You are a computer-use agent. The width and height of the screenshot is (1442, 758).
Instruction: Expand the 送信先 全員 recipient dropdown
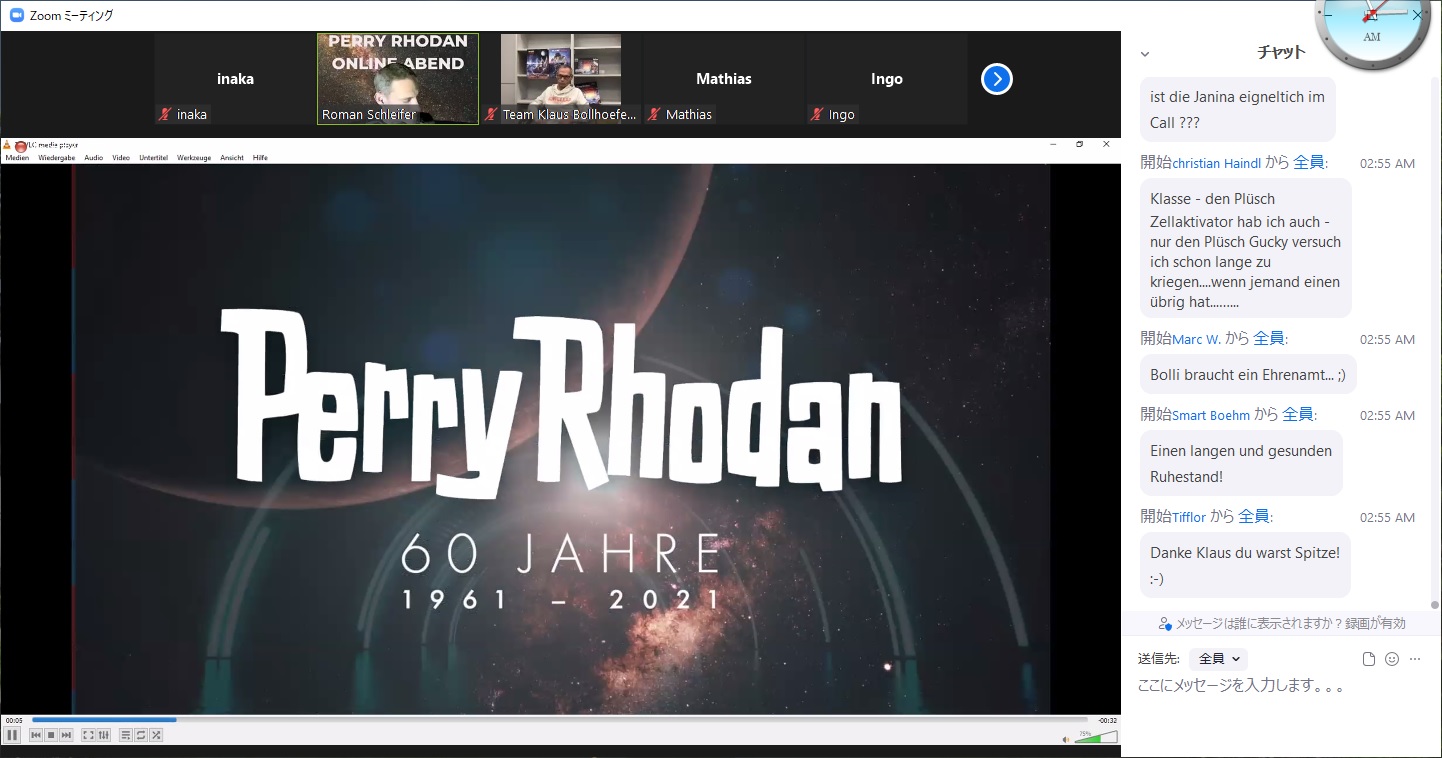coord(1219,659)
